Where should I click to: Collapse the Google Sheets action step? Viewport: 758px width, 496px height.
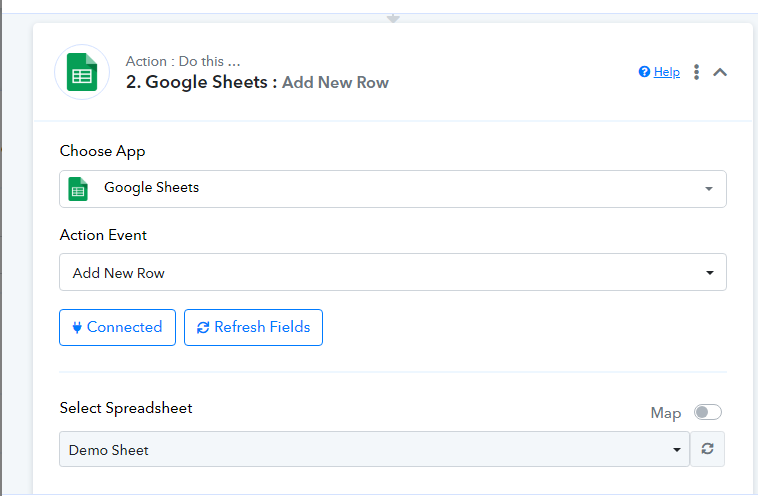[720, 72]
